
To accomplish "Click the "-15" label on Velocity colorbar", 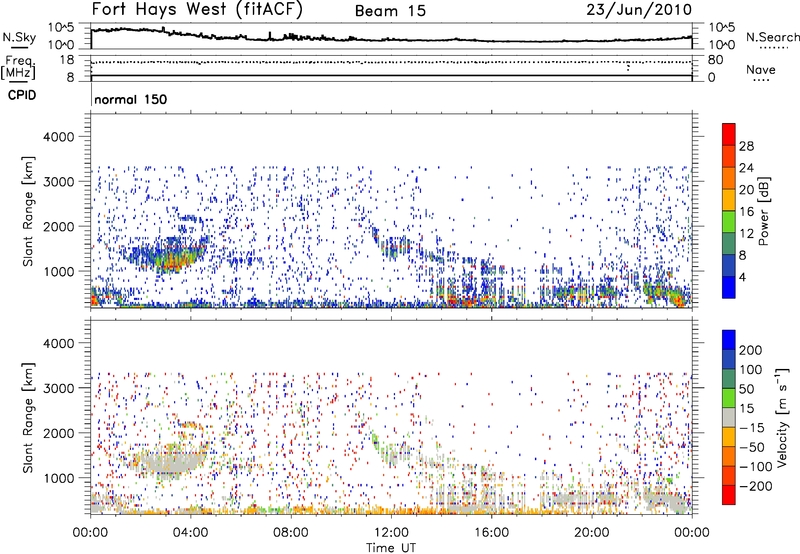I will point(752,428).
